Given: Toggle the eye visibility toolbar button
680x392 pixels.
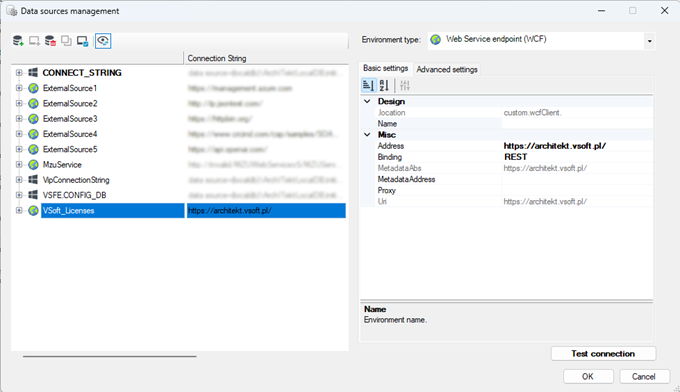Looking at the screenshot, I should [x=103, y=41].
